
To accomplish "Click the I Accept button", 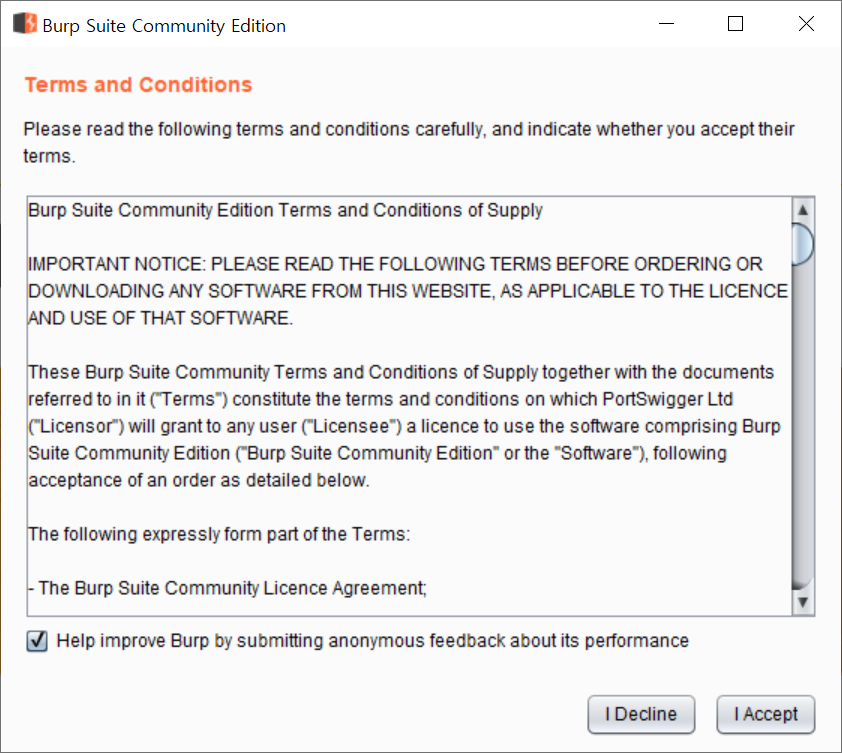I will 765,714.
